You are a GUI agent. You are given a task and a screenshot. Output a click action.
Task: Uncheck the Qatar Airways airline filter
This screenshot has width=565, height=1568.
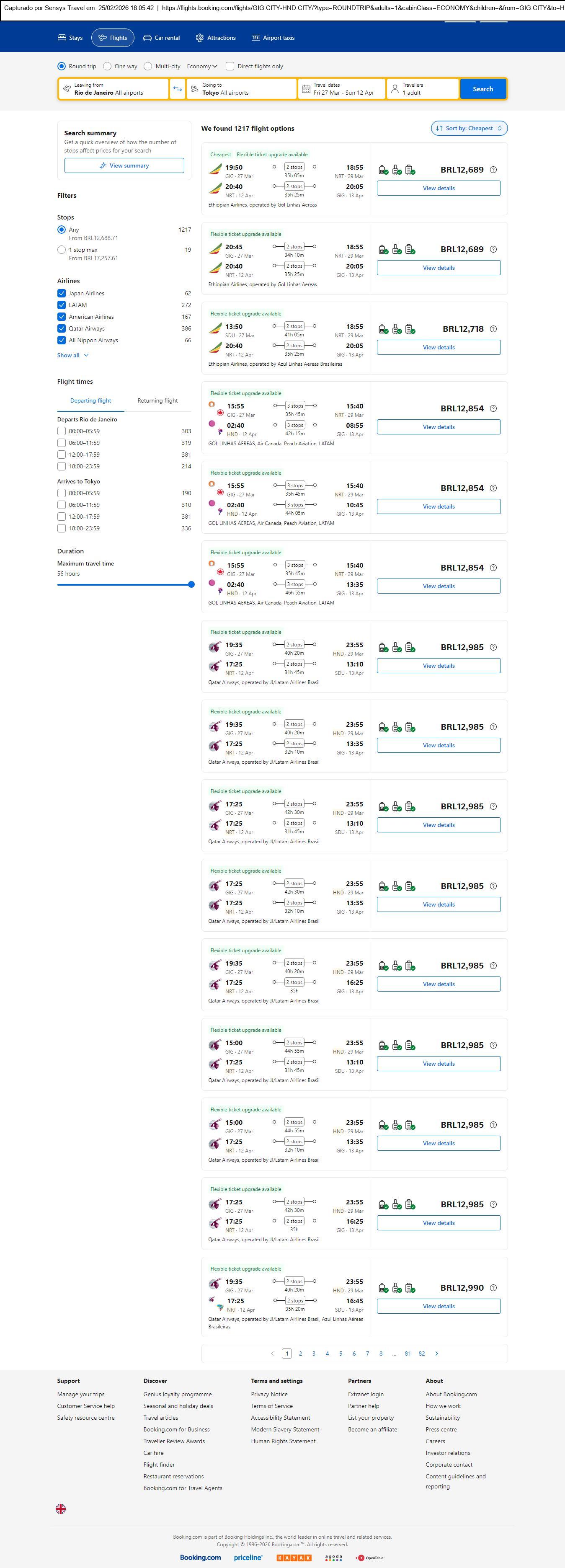point(62,329)
